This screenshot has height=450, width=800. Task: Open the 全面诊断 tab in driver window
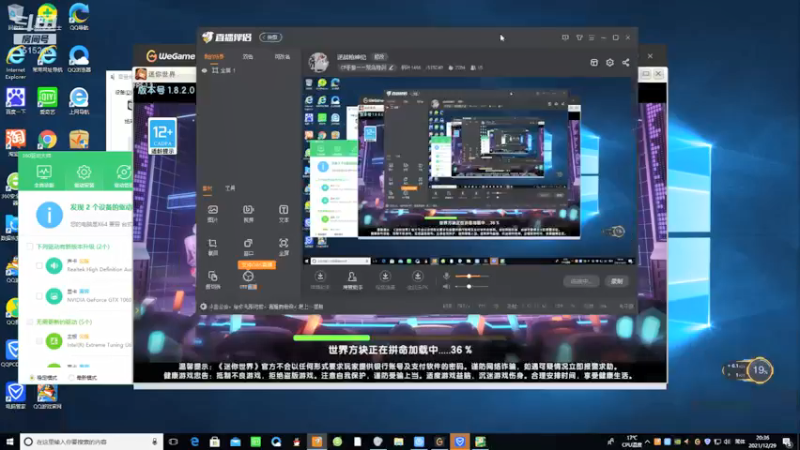click(x=44, y=176)
